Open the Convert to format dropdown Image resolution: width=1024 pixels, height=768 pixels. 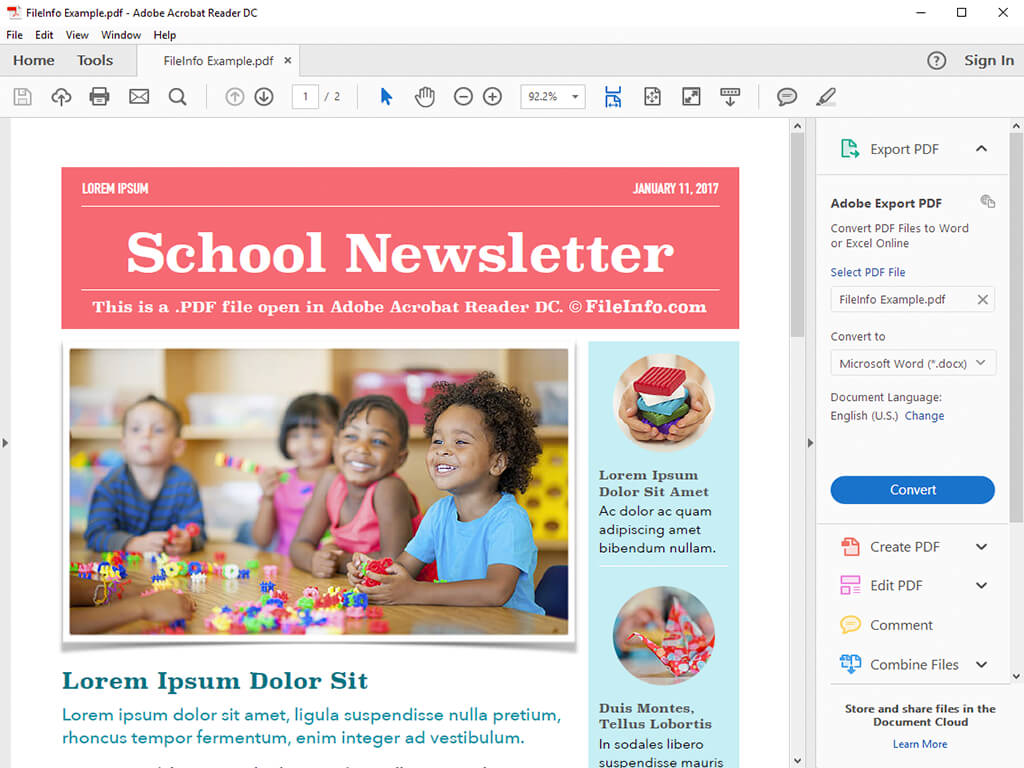(913, 363)
